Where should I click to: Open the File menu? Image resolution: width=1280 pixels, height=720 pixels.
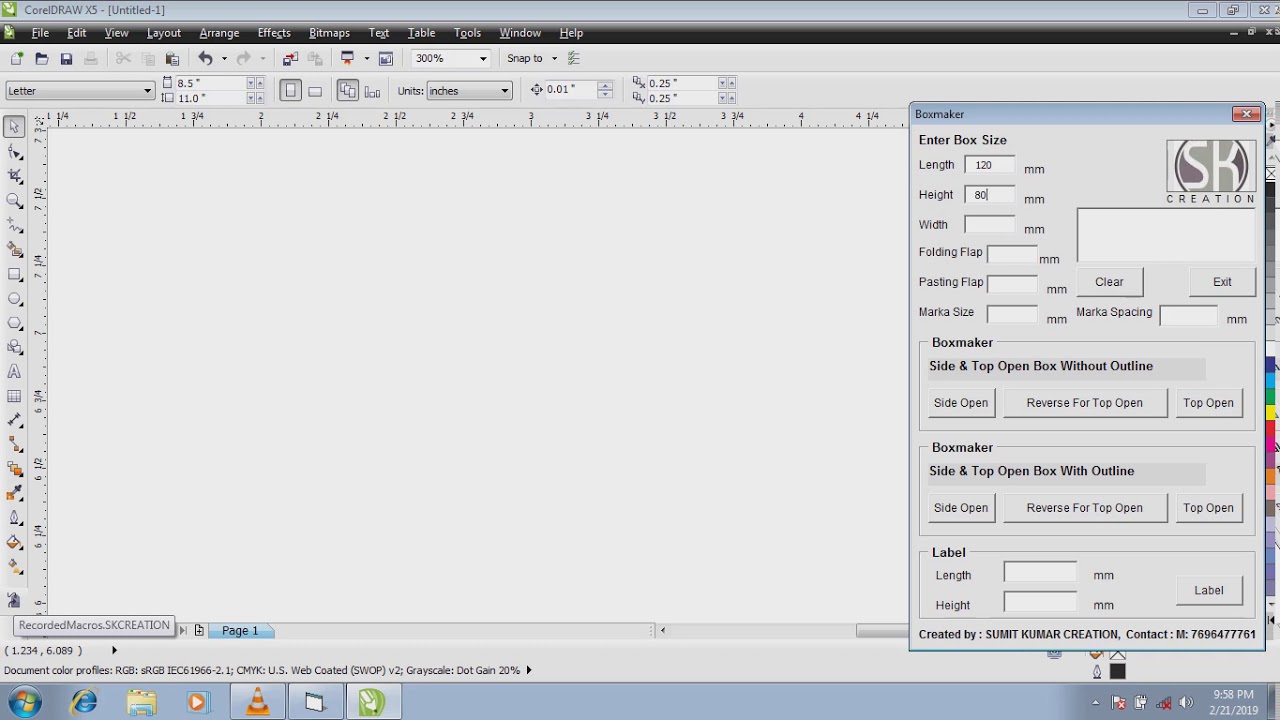(x=40, y=33)
